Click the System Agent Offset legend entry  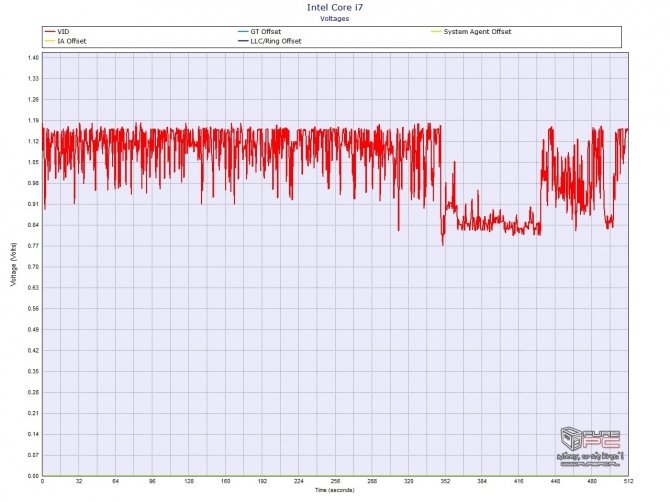471,32
